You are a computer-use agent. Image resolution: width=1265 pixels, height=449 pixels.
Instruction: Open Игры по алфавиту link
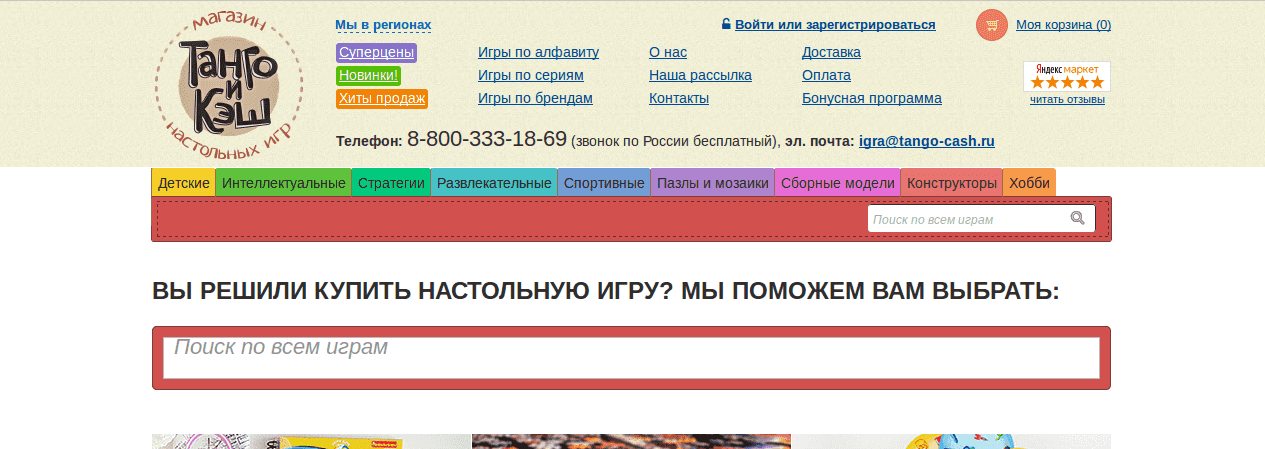(538, 52)
